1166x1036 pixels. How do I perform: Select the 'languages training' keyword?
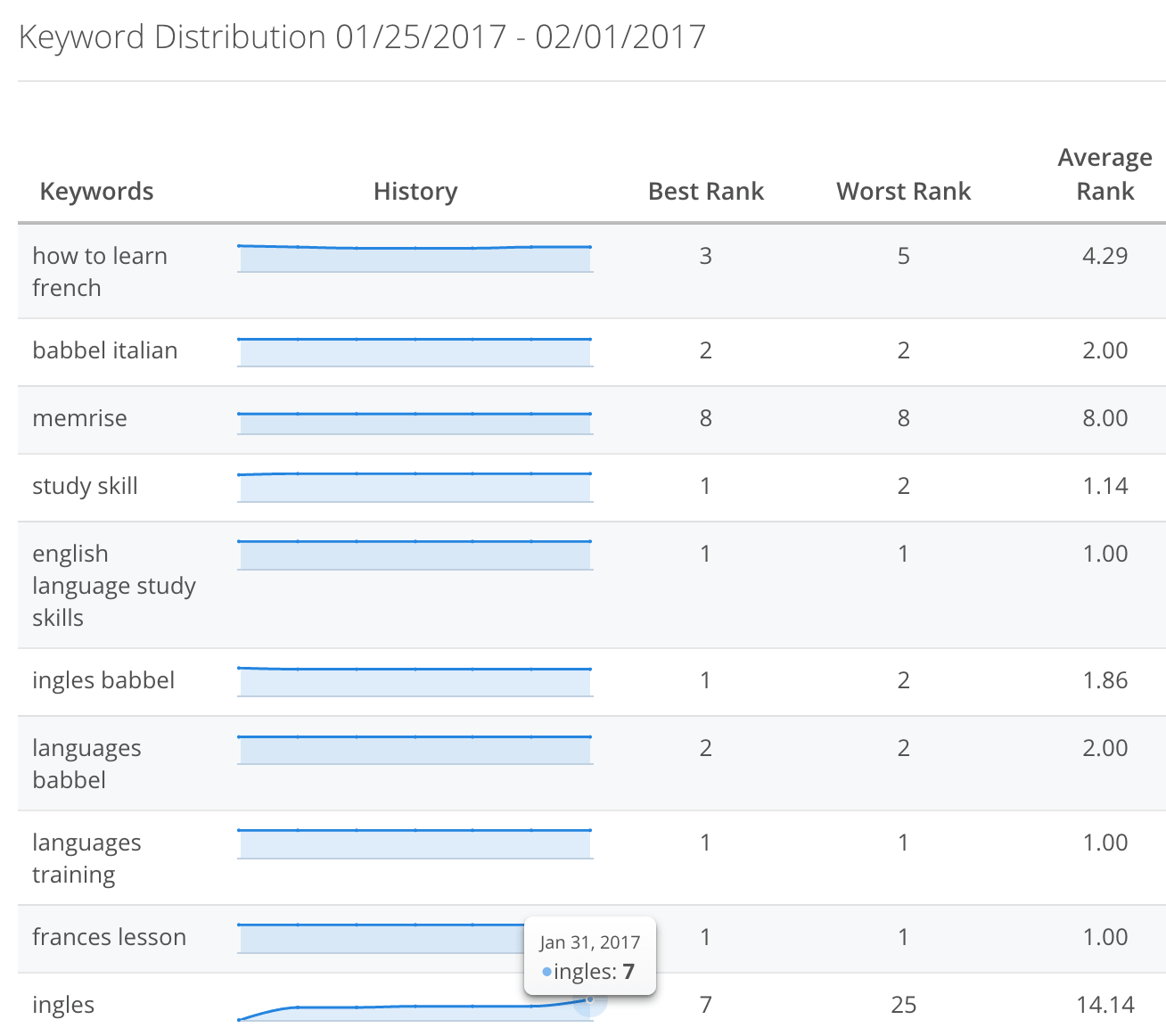86,858
